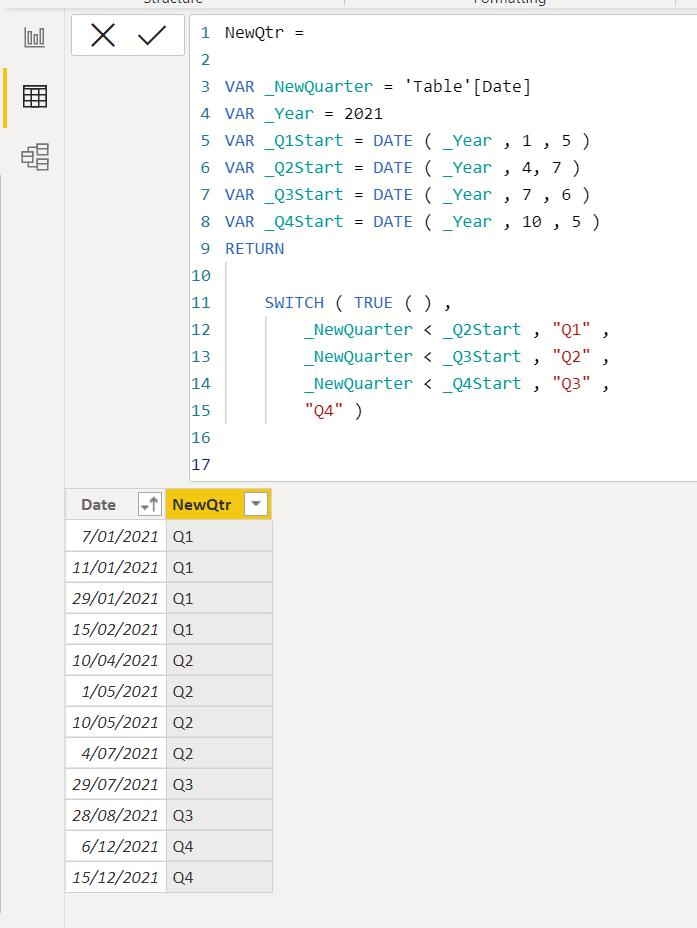Open the NewQtr column filter dropdown
697x928 pixels.
tap(256, 504)
